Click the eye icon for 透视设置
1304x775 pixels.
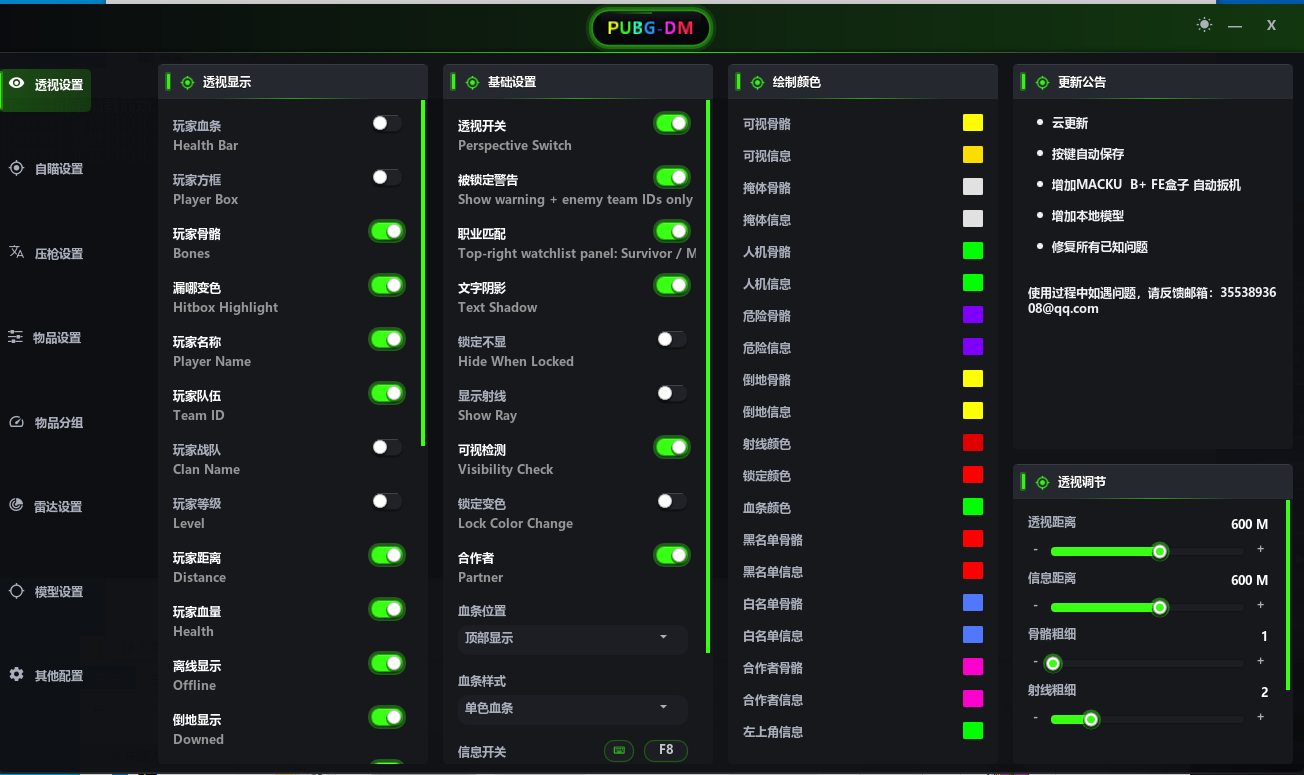tap(16, 84)
